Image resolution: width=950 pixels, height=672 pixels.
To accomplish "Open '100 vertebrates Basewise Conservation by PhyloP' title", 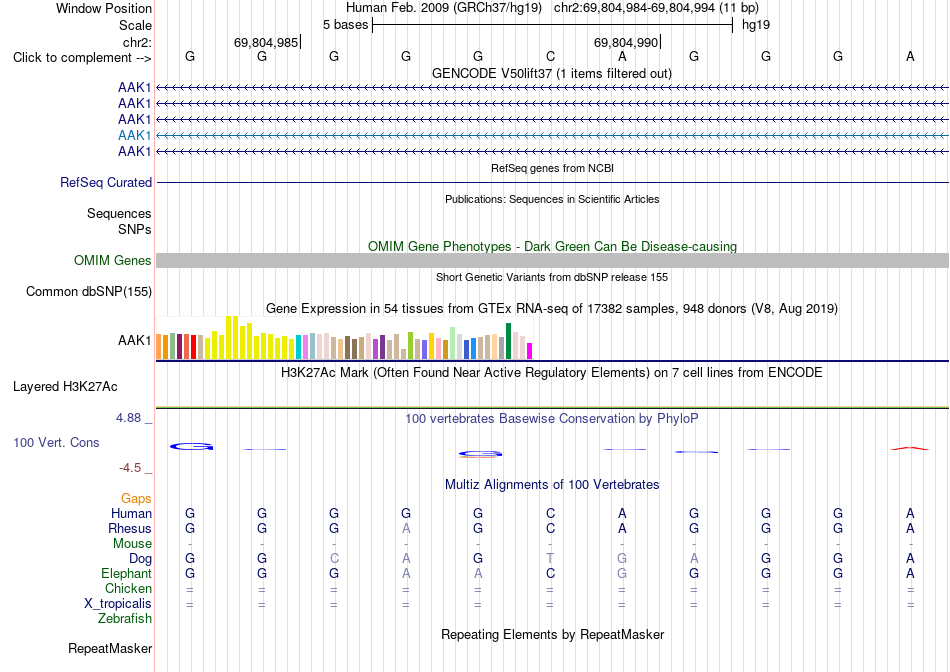I will tap(552, 418).
